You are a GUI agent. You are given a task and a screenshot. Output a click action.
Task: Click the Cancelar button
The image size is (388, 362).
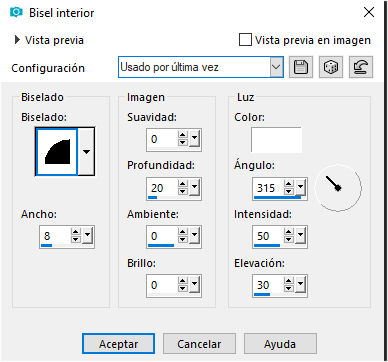199,344
